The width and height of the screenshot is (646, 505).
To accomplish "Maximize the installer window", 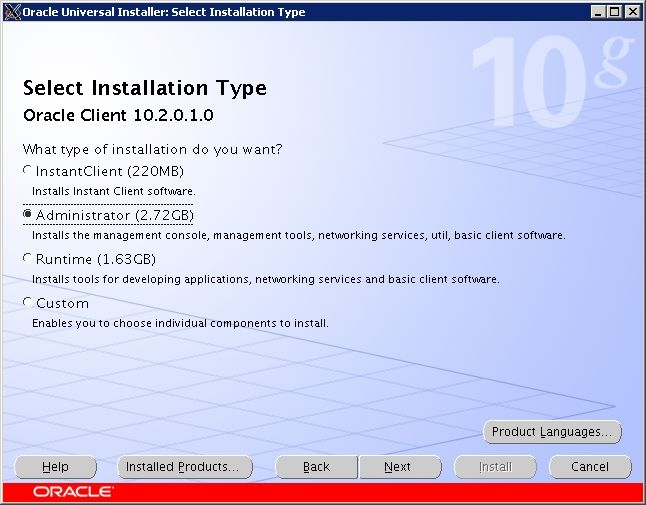I will pyautogui.click(x=614, y=12).
